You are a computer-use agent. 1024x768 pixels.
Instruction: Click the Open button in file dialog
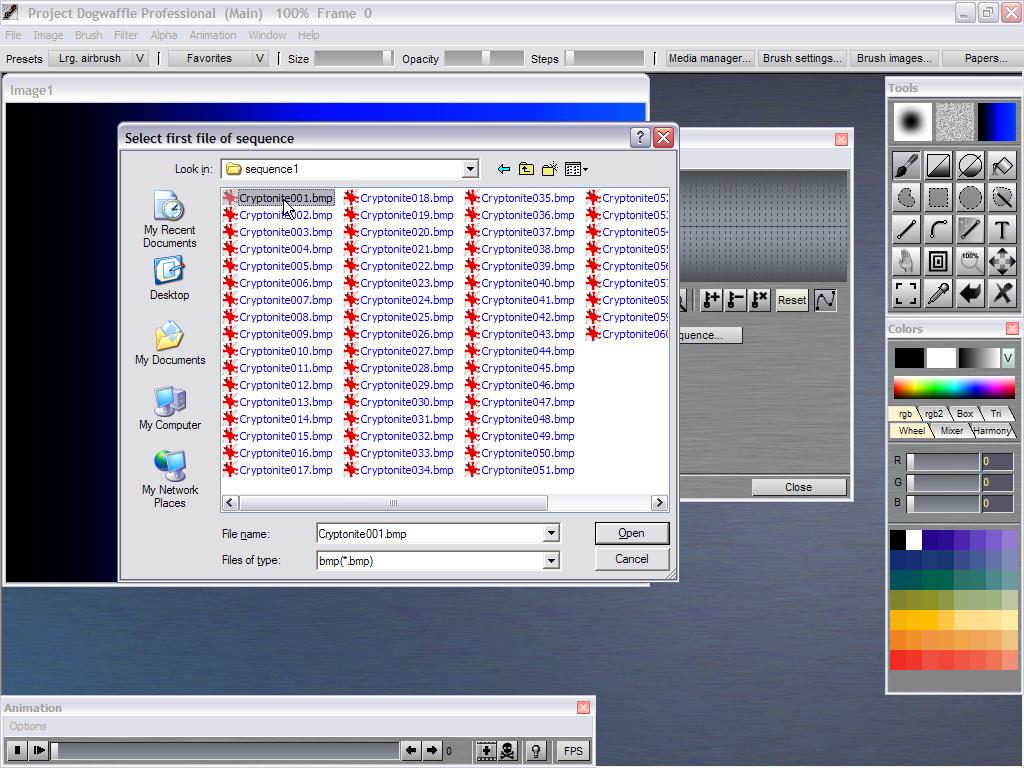pyautogui.click(x=631, y=533)
